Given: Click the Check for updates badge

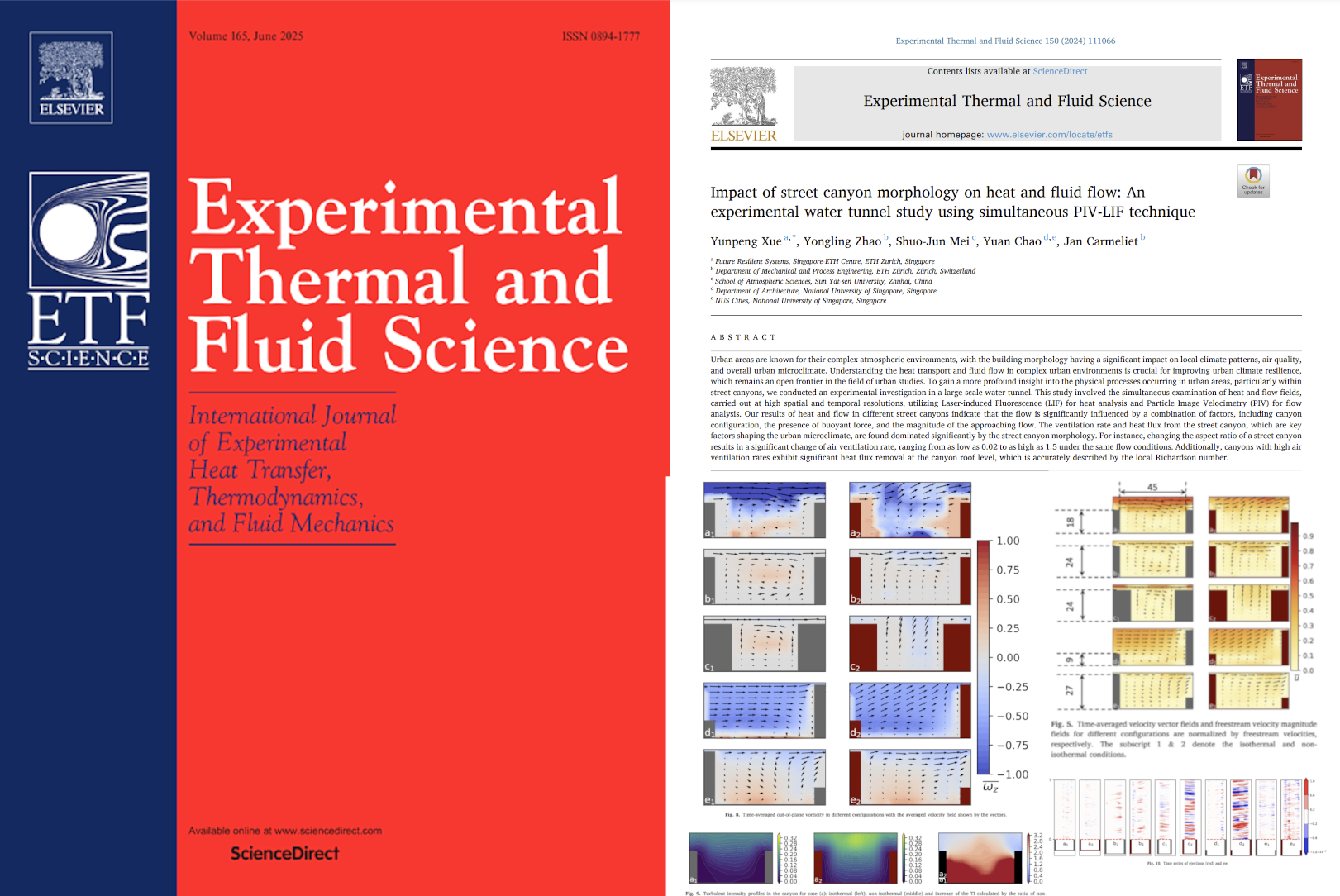Looking at the screenshot, I should 1253,181.
